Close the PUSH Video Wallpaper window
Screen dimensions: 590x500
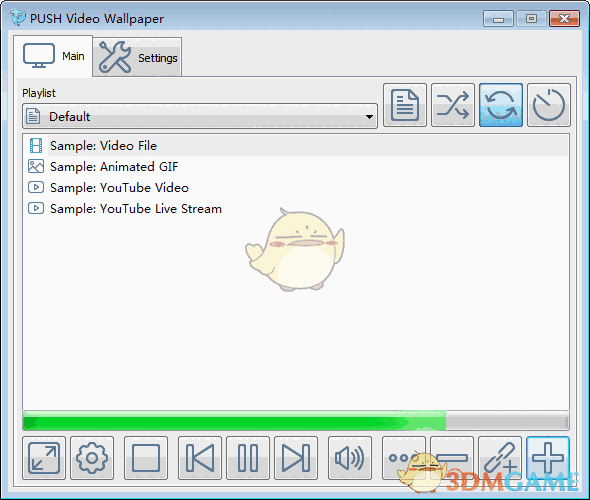564,18
